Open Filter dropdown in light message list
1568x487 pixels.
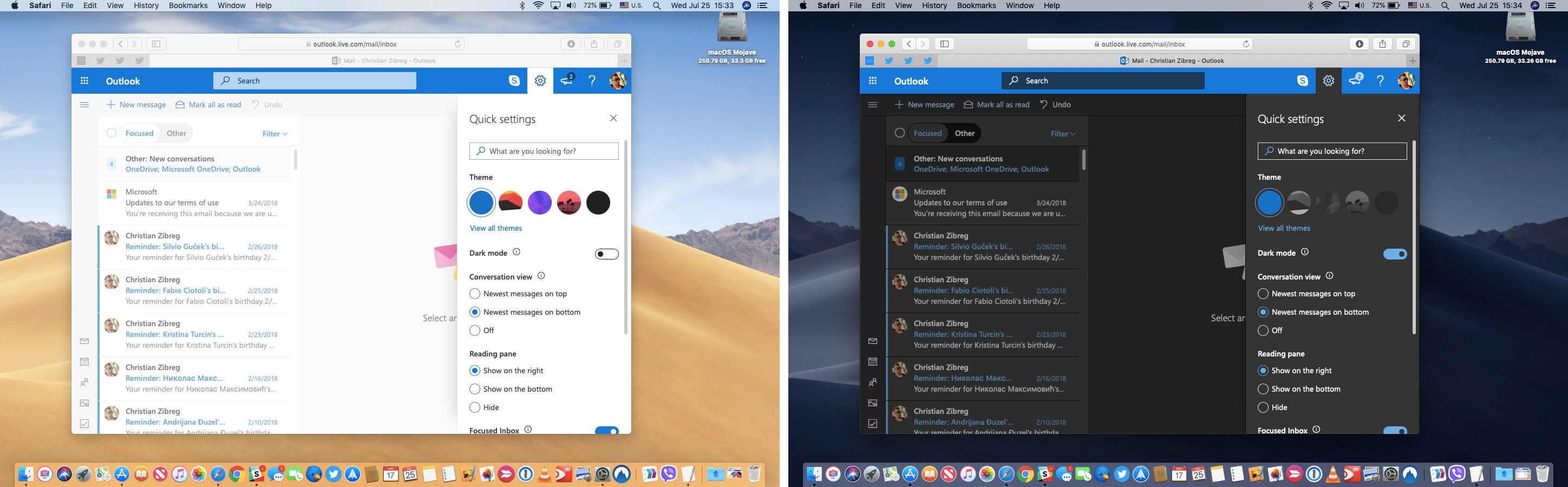click(x=275, y=134)
